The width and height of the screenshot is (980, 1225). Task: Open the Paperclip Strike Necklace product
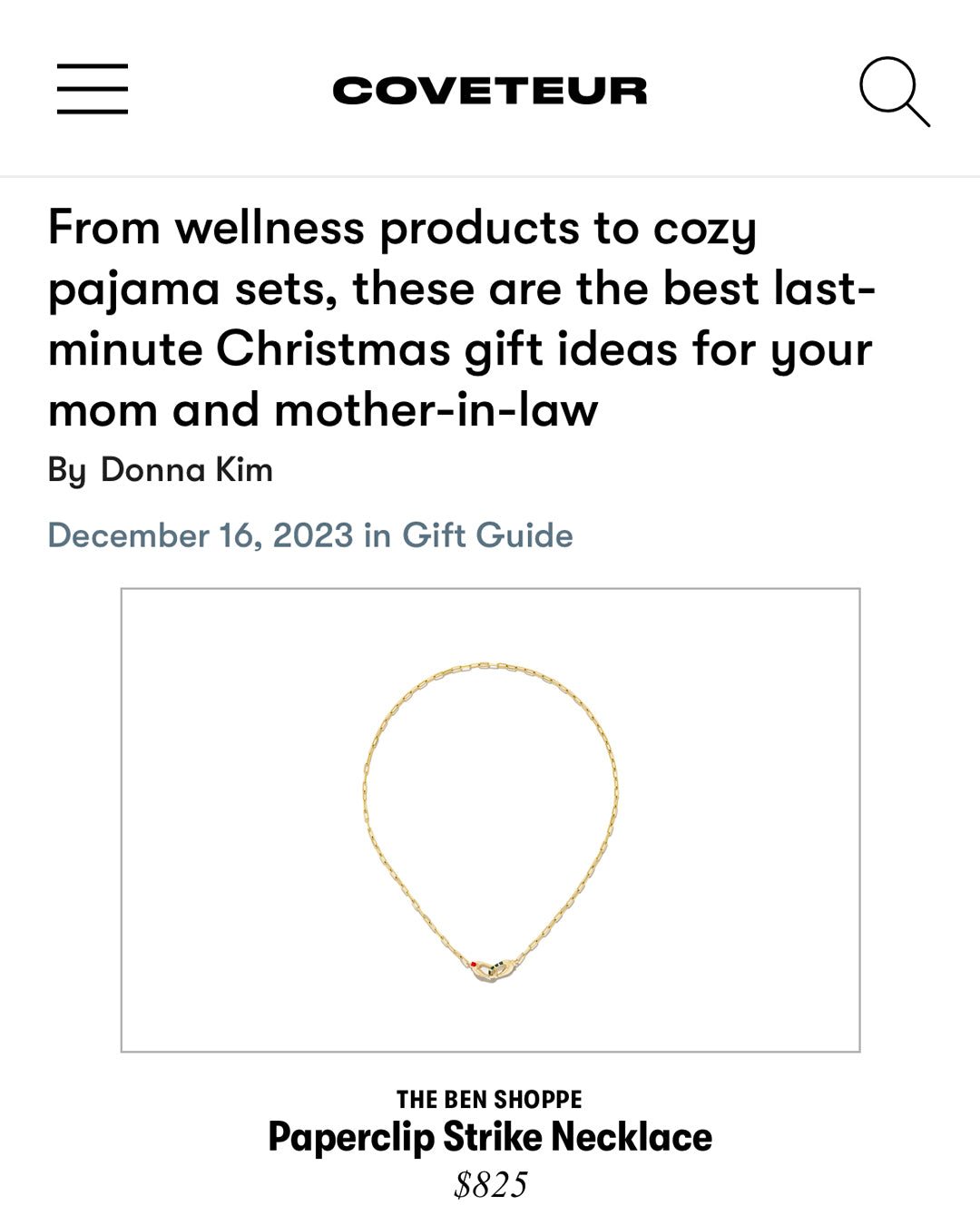point(490,1137)
